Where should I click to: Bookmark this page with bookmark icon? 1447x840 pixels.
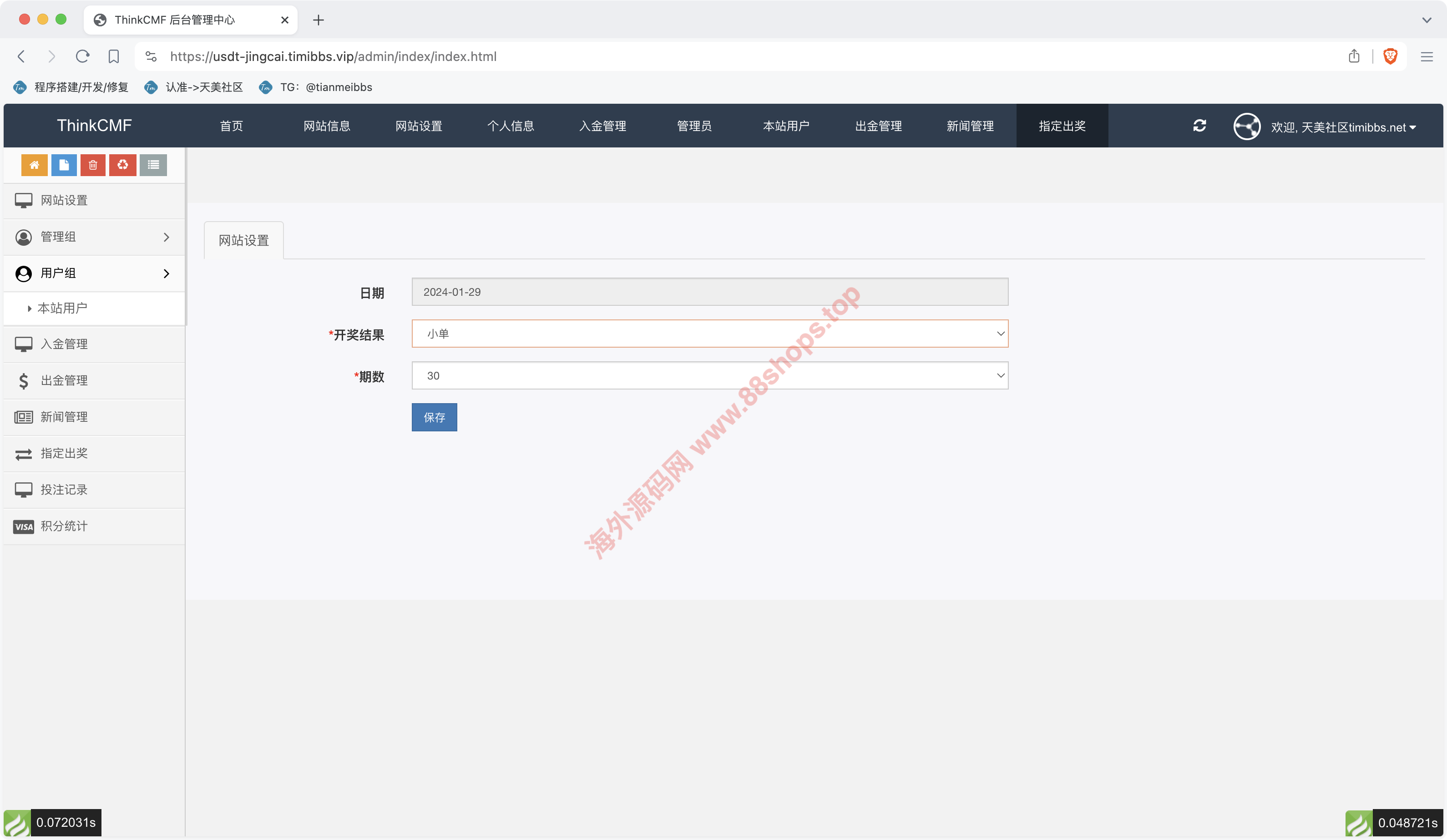tap(113, 56)
